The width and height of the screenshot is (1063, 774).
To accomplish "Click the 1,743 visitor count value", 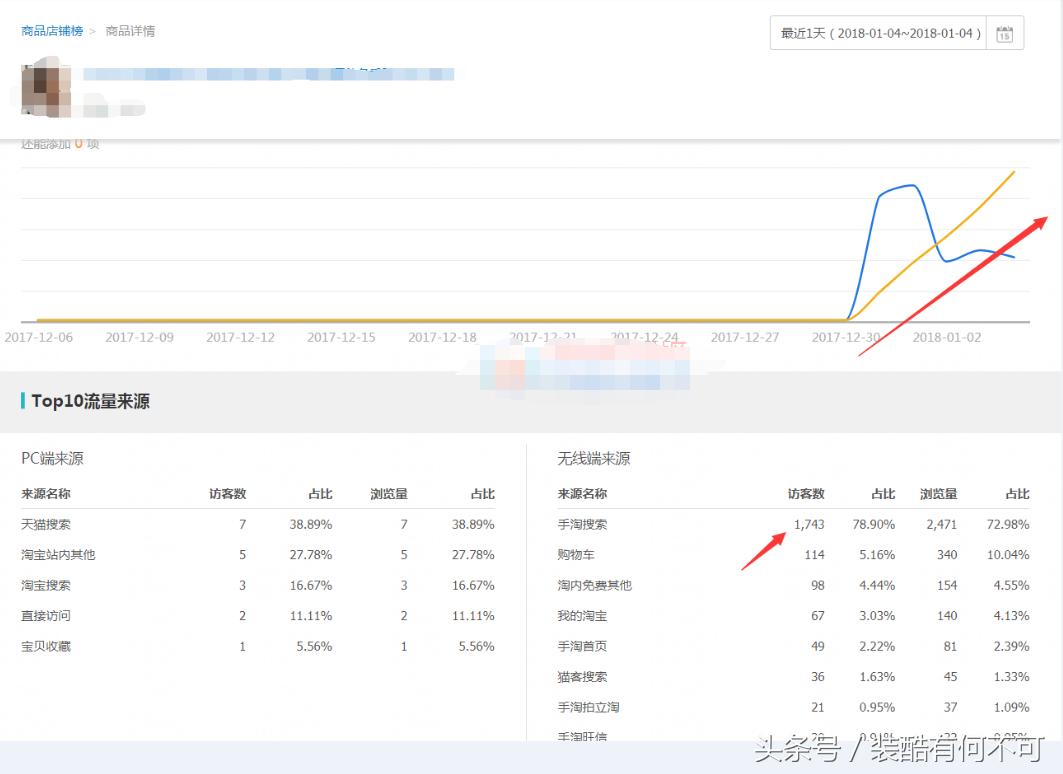I will pos(808,524).
